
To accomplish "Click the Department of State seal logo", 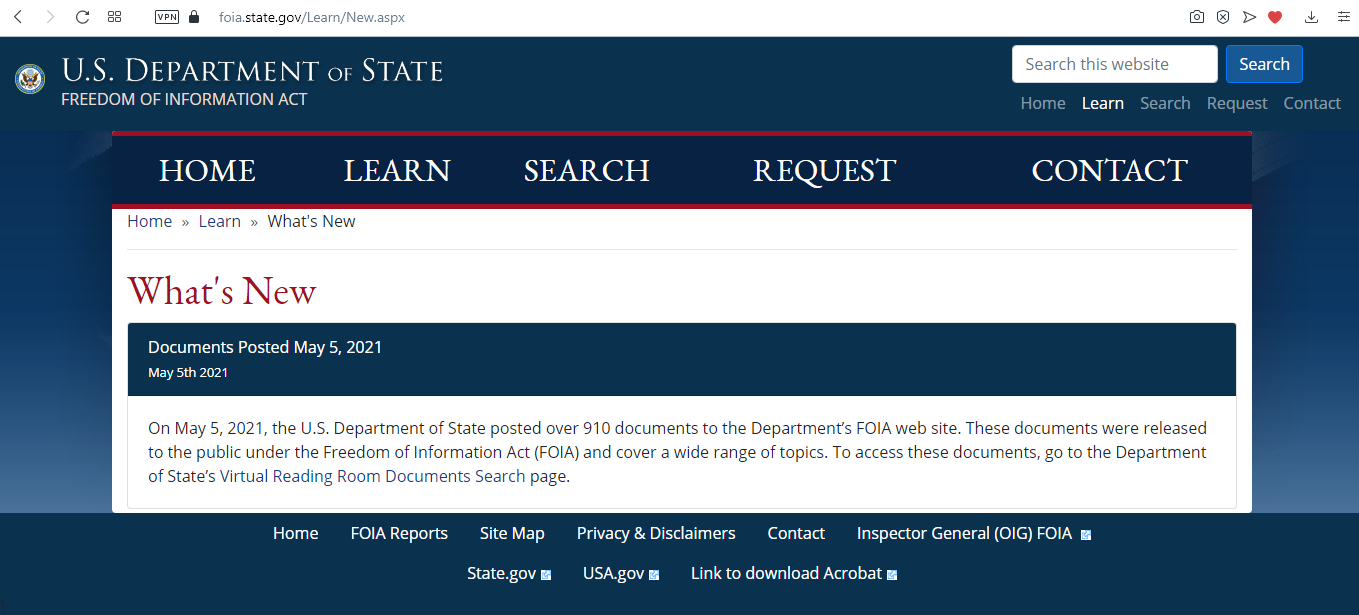I will coord(30,79).
